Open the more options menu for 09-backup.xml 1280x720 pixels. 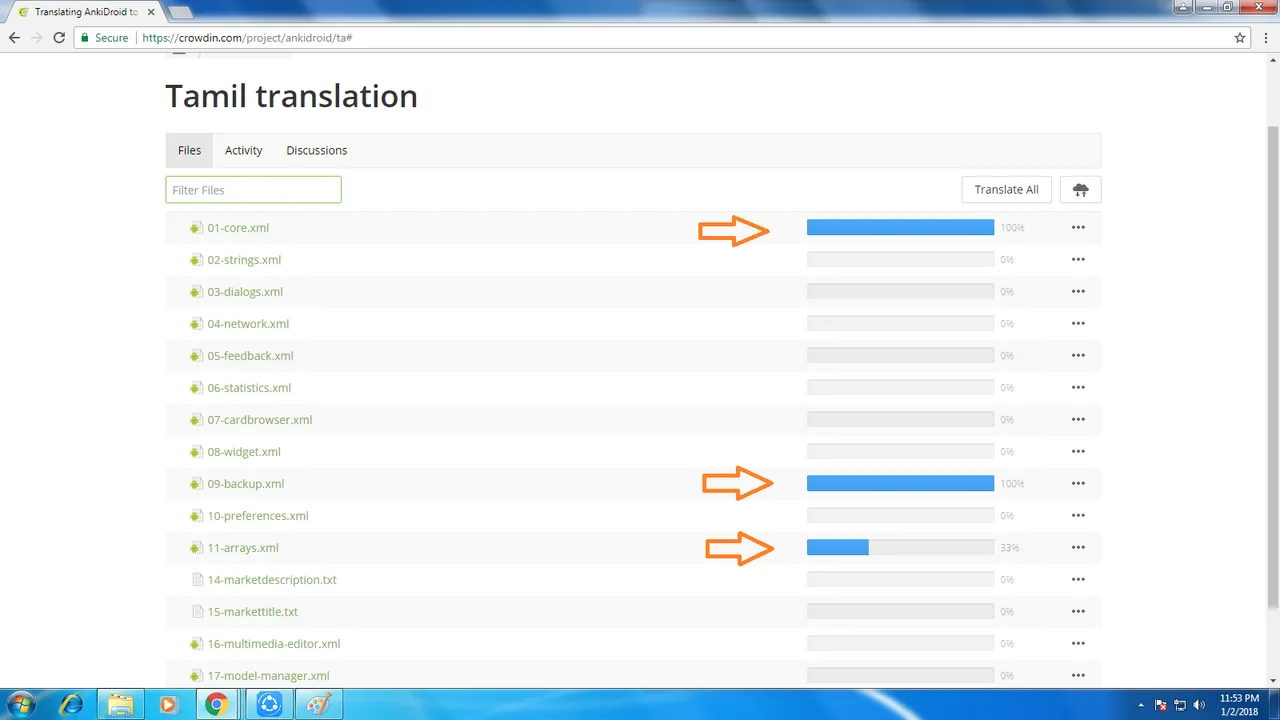[1078, 484]
